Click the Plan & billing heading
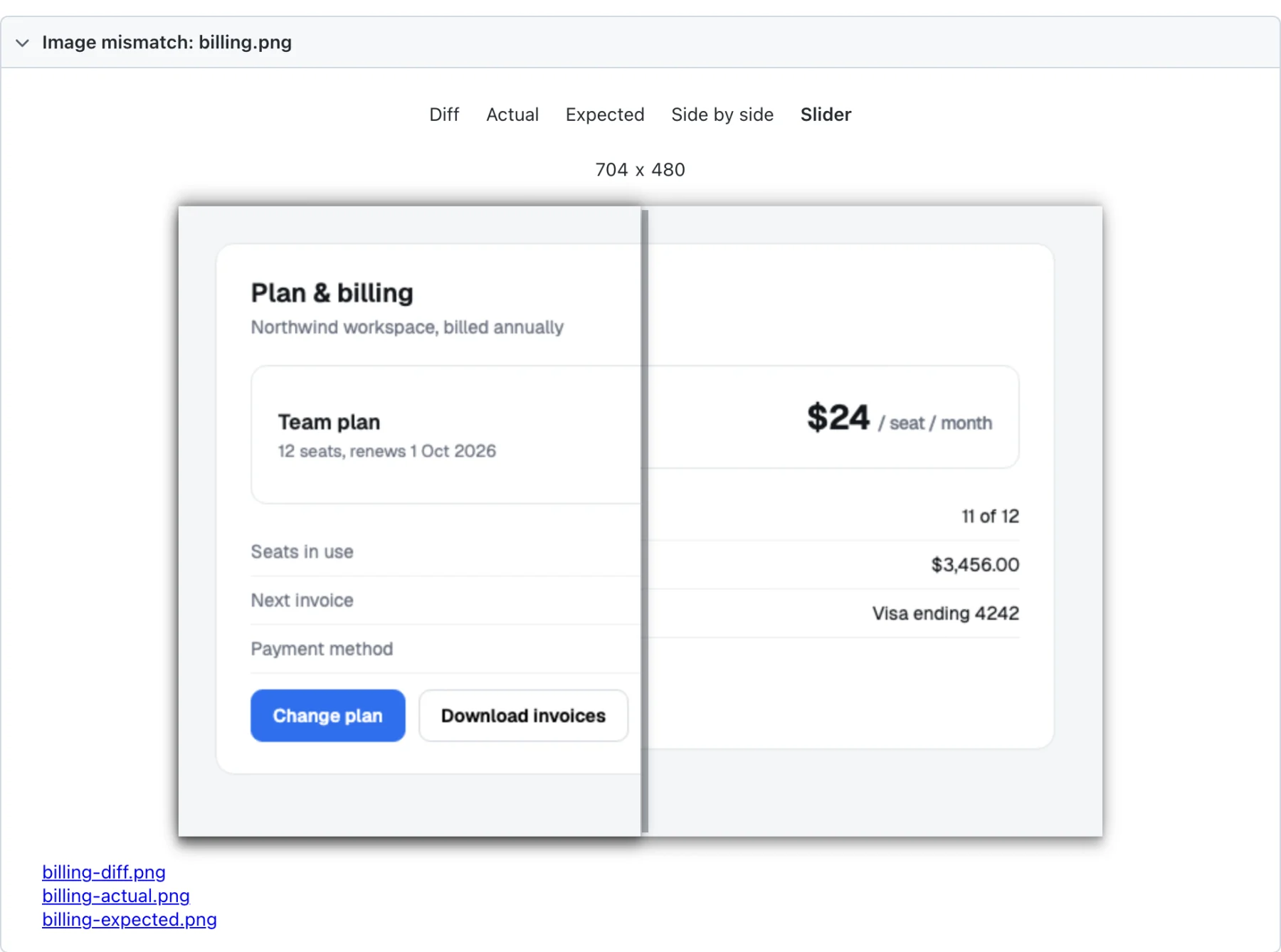 [x=332, y=292]
